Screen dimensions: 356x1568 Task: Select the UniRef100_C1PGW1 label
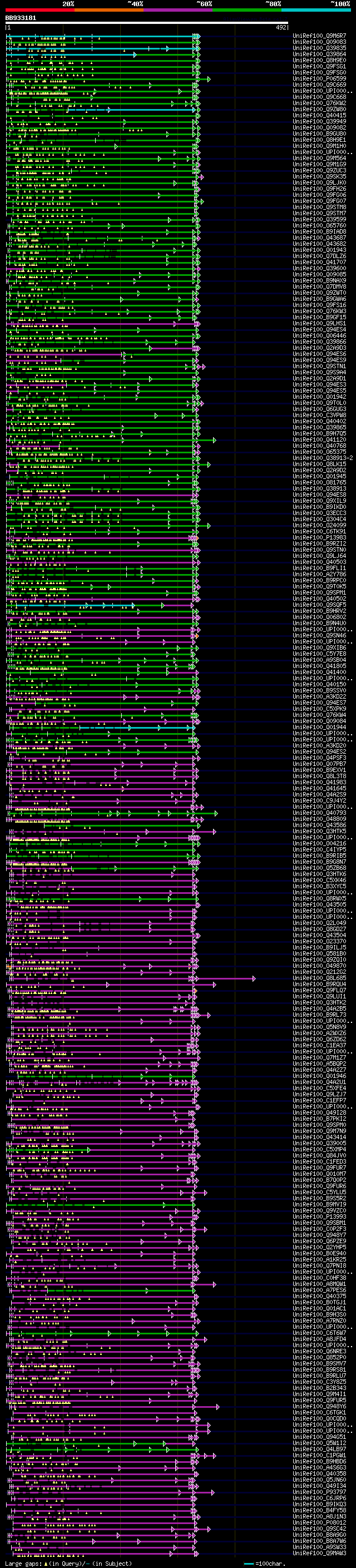point(319,1455)
